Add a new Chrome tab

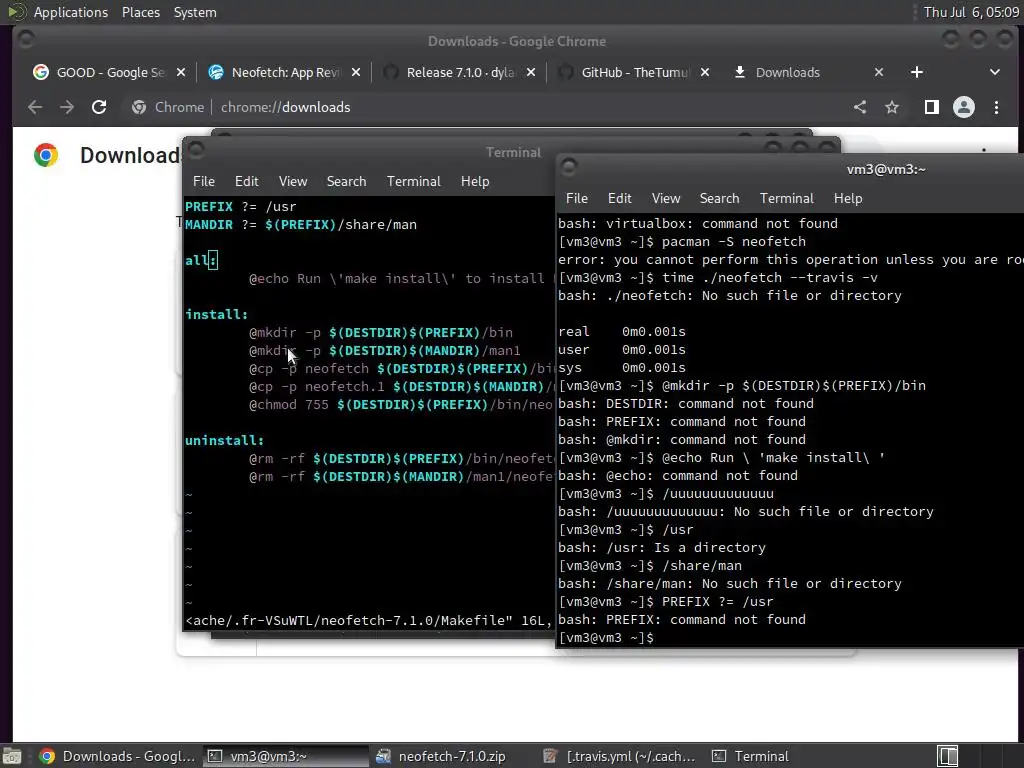[x=917, y=72]
